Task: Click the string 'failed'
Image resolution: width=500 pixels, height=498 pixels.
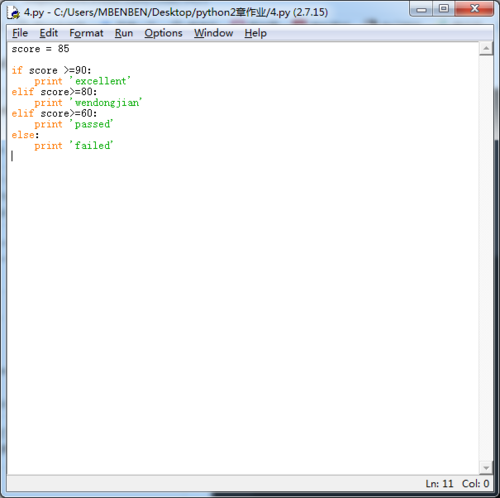Action: pyautogui.click(x=91, y=146)
